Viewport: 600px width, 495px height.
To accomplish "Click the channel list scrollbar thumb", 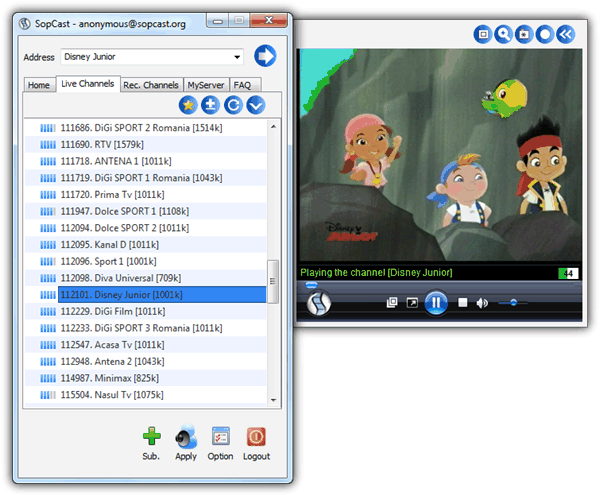I will (x=273, y=282).
